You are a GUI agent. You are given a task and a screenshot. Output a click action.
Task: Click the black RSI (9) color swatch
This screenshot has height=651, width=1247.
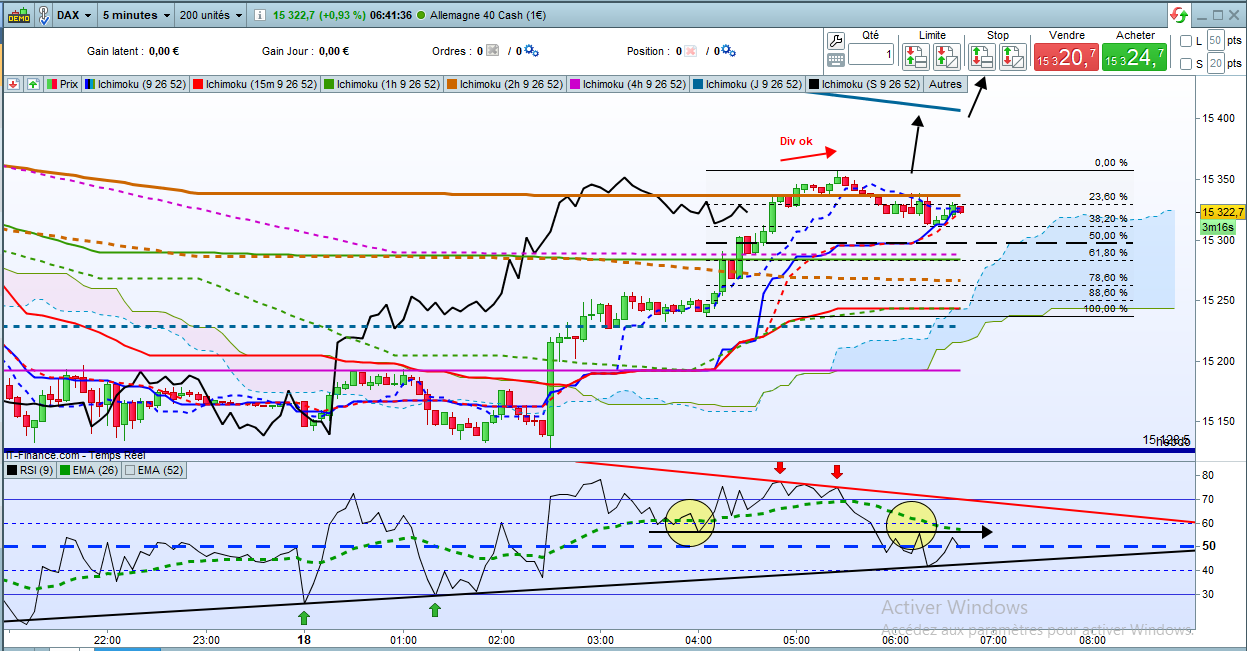[x=12, y=469]
